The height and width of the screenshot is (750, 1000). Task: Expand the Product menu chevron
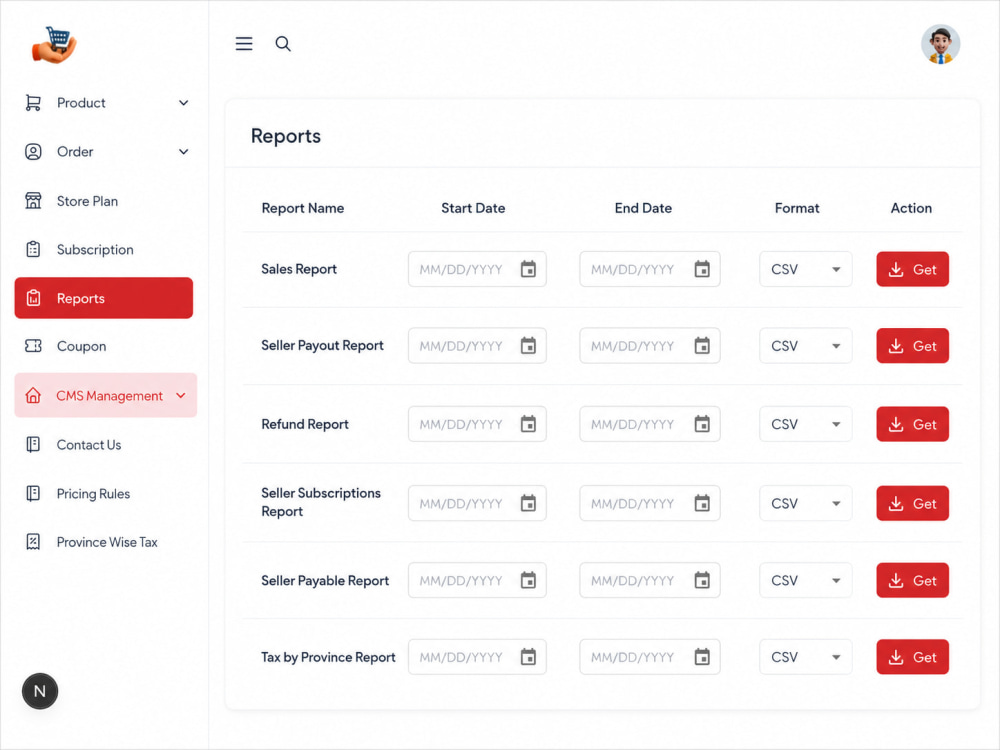point(184,103)
